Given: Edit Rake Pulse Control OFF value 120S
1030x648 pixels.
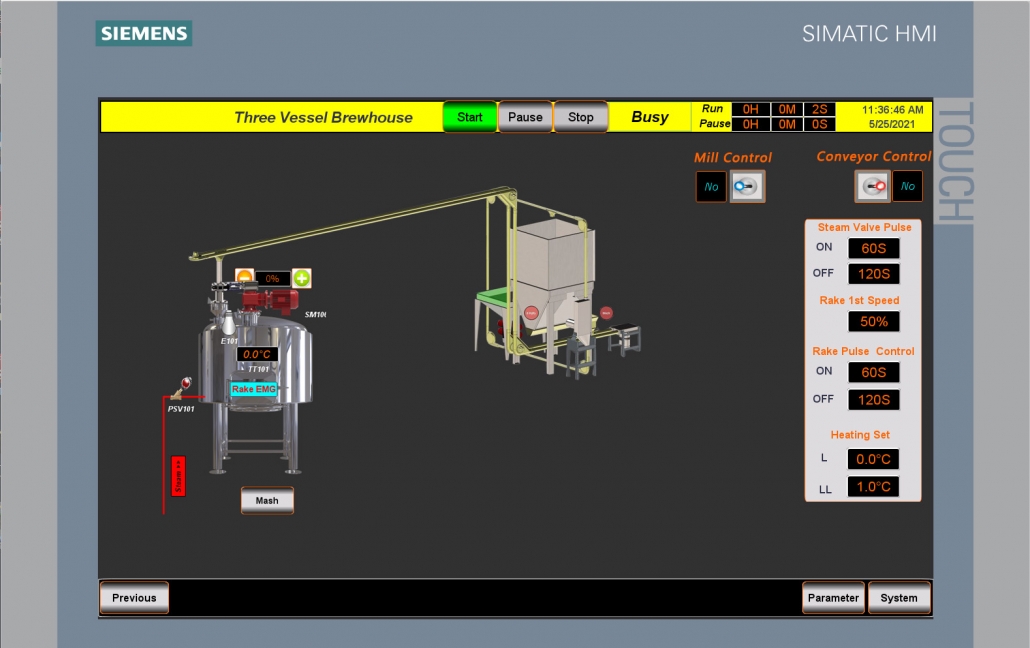Looking at the screenshot, I should (874, 400).
